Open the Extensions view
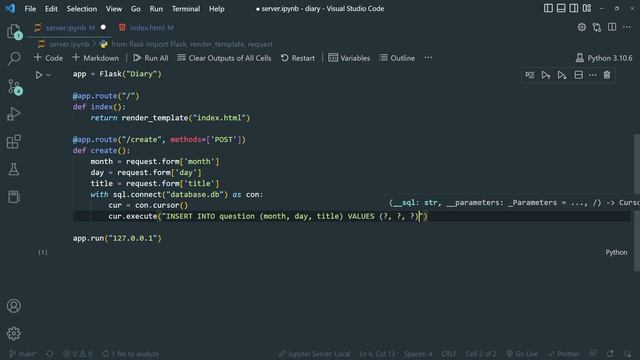 coord(14,142)
